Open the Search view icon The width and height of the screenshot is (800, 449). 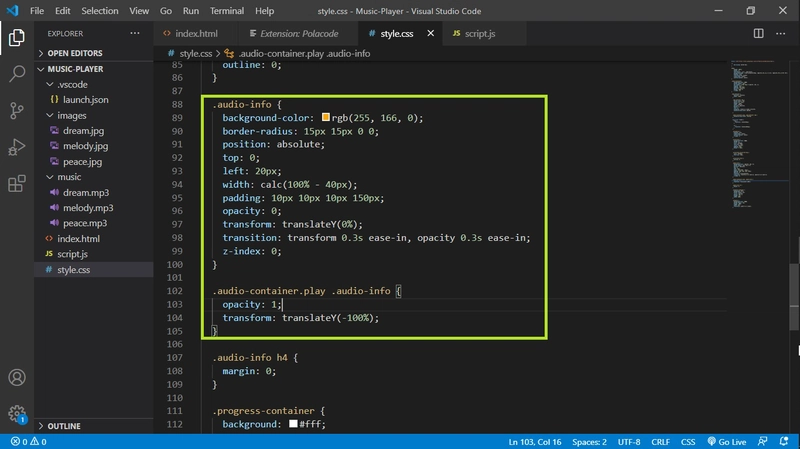[x=16, y=74]
